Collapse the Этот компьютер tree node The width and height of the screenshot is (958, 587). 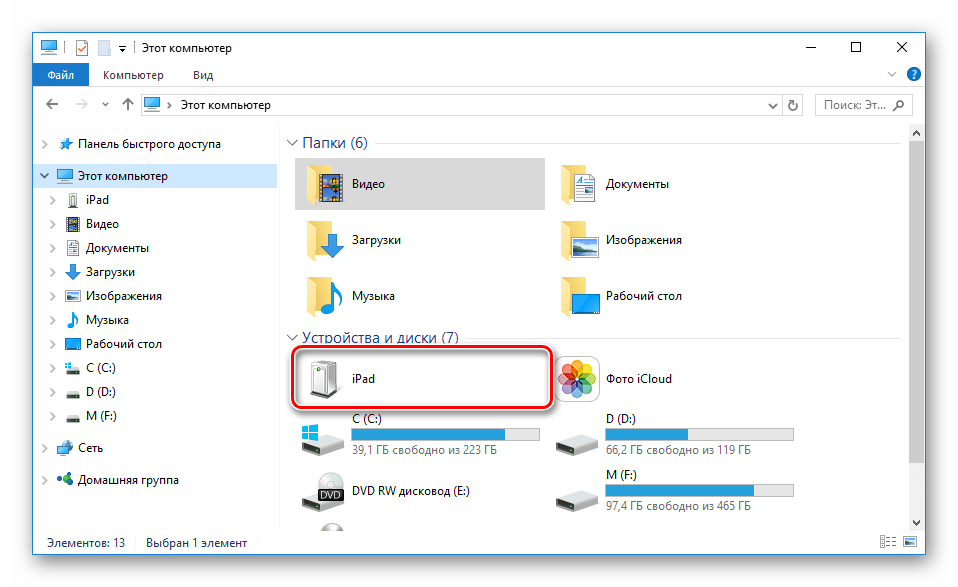44,176
